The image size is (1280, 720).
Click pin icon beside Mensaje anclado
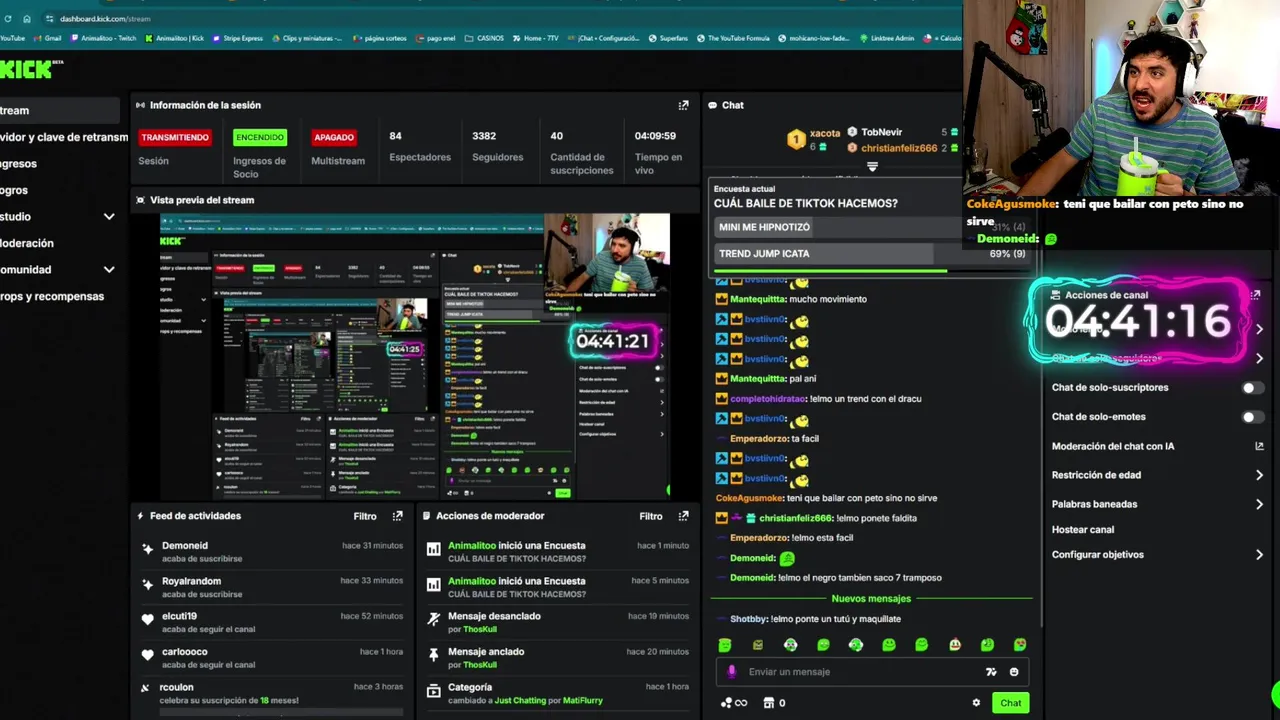click(433, 655)
